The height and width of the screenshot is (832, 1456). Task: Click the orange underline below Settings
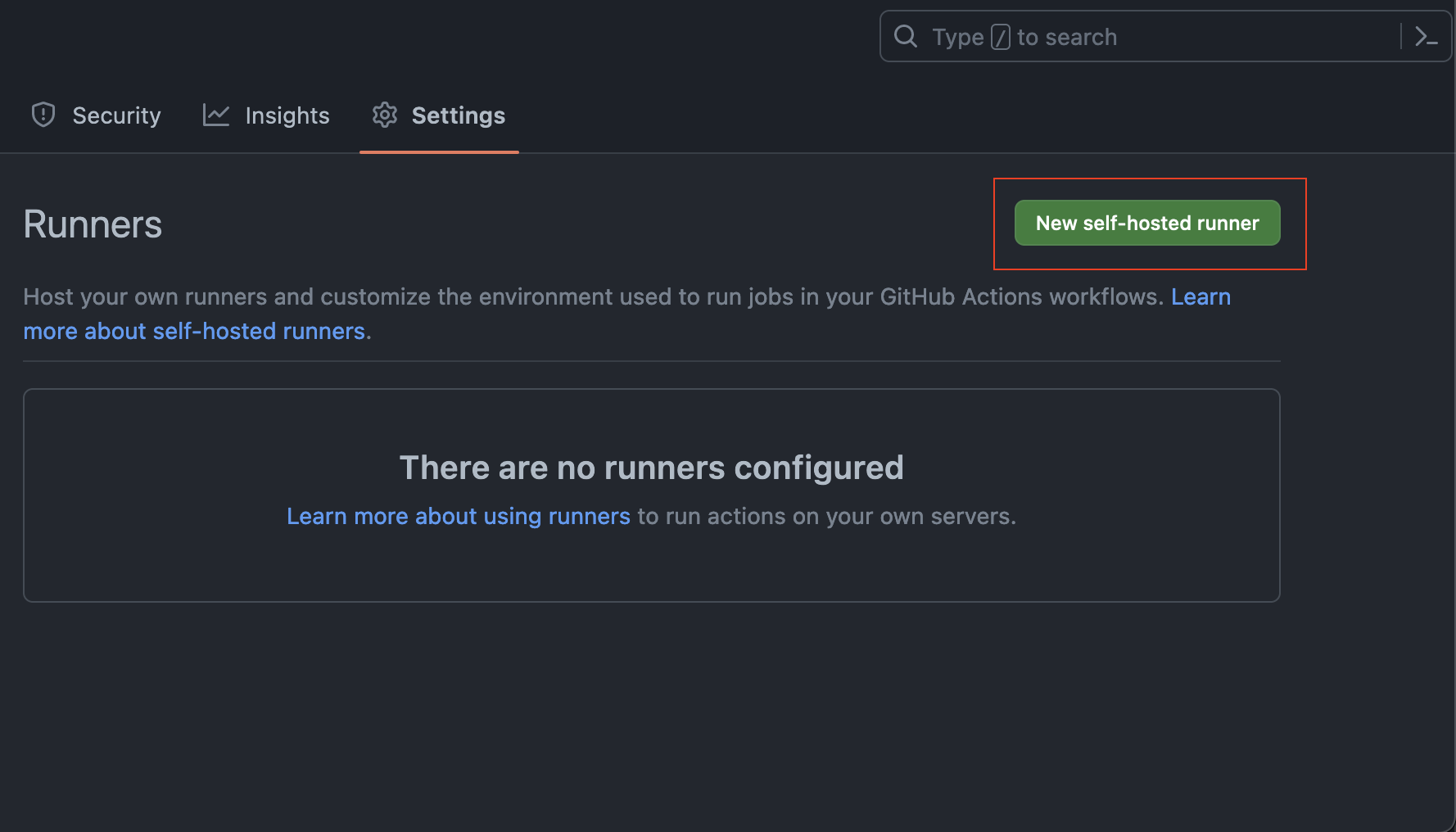click(x=439, y=151)
